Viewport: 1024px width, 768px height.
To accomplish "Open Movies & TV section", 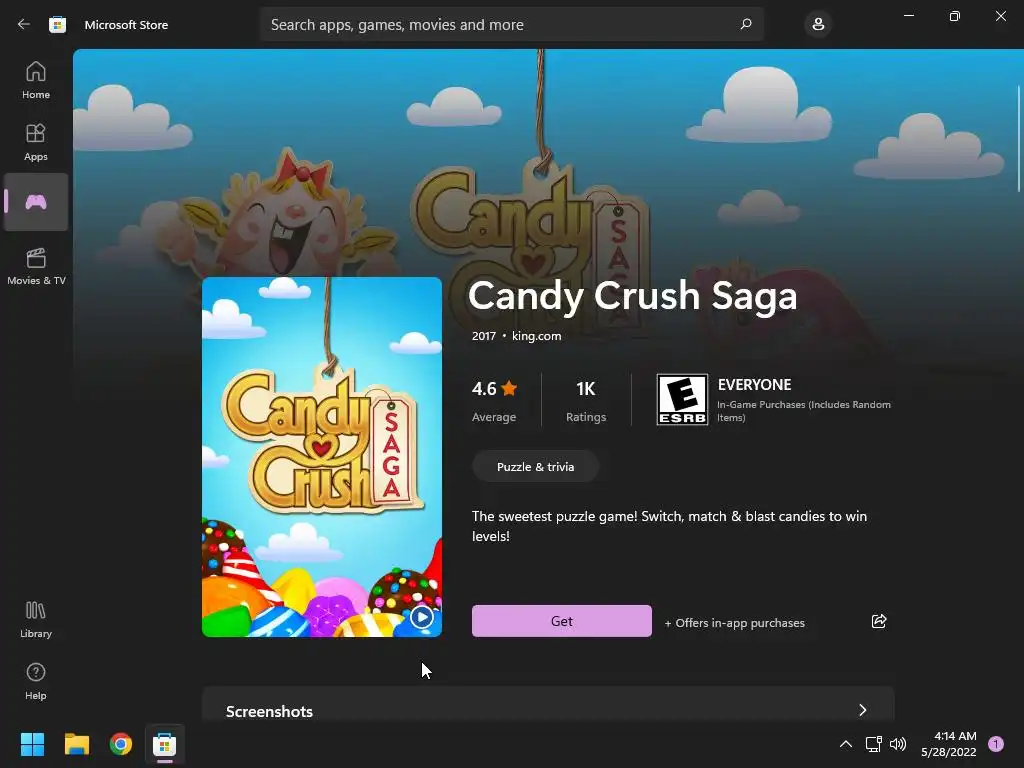I will pos(36,266).
